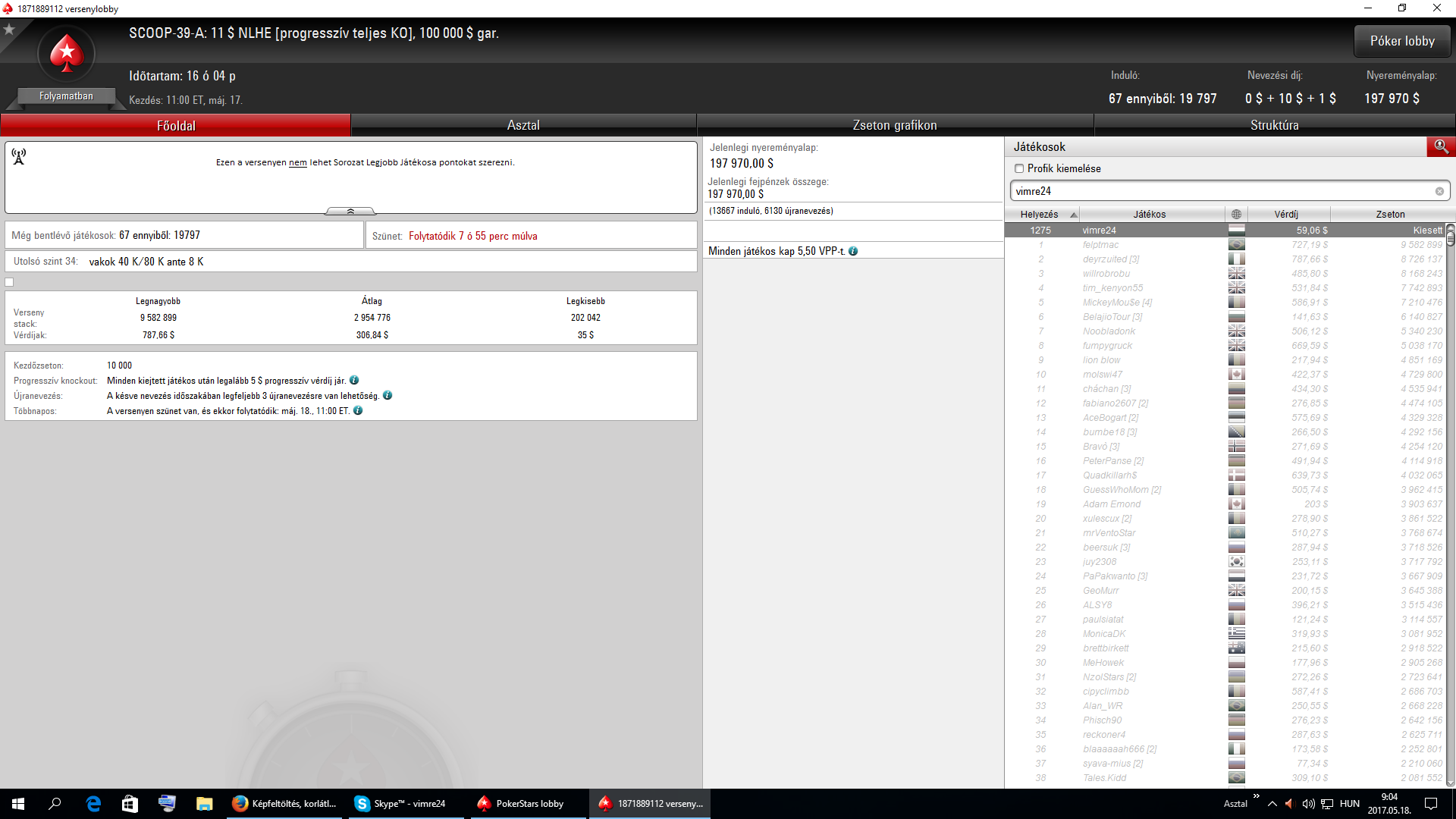Open the Zseton grafikon tab

[x=895, y=125]
